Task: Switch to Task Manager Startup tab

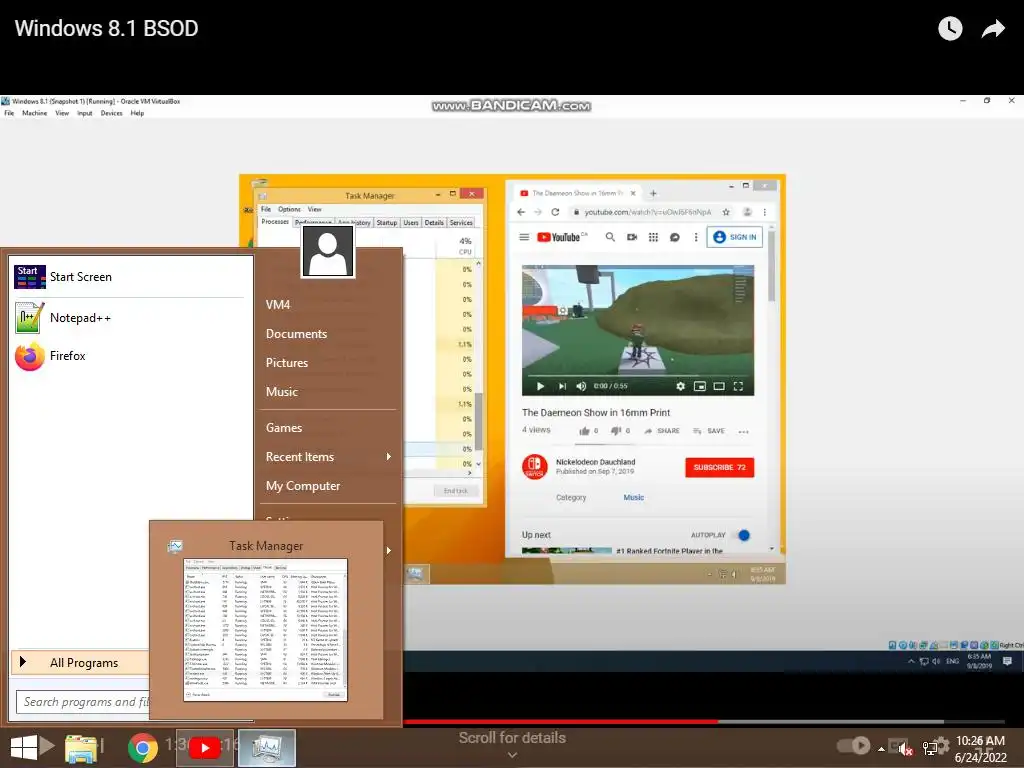Action: [x=387, y=223]
